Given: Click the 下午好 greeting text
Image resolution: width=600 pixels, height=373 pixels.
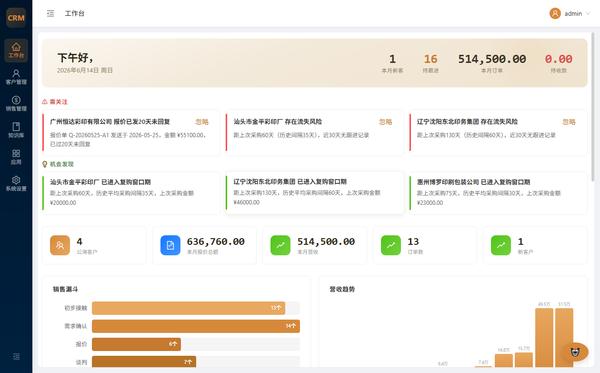Looking at the screenshot, I should tap(75, 58).
